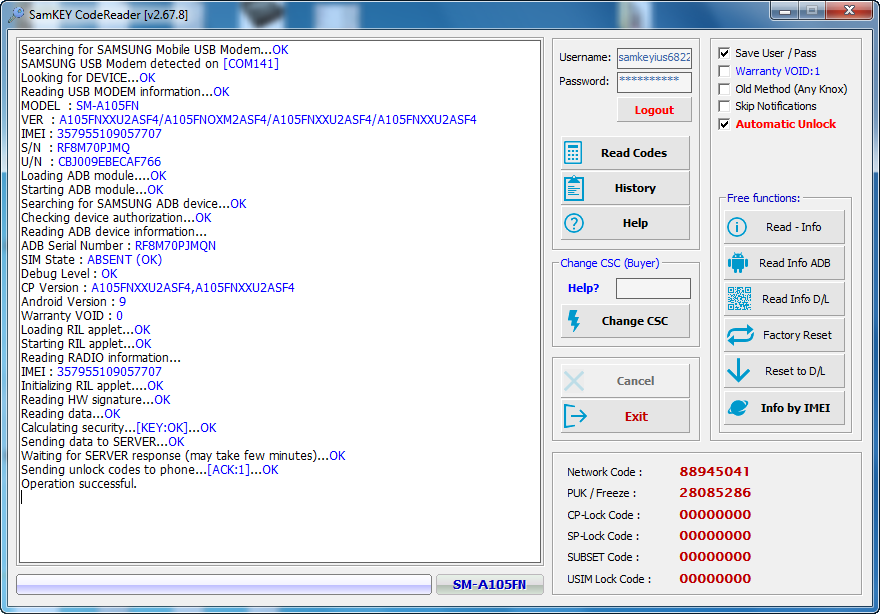The width and height of the screenshot is (880, 614).
Task: Click the question mark icon on Help
Action: pyautogui.click(x=574, y=223)
